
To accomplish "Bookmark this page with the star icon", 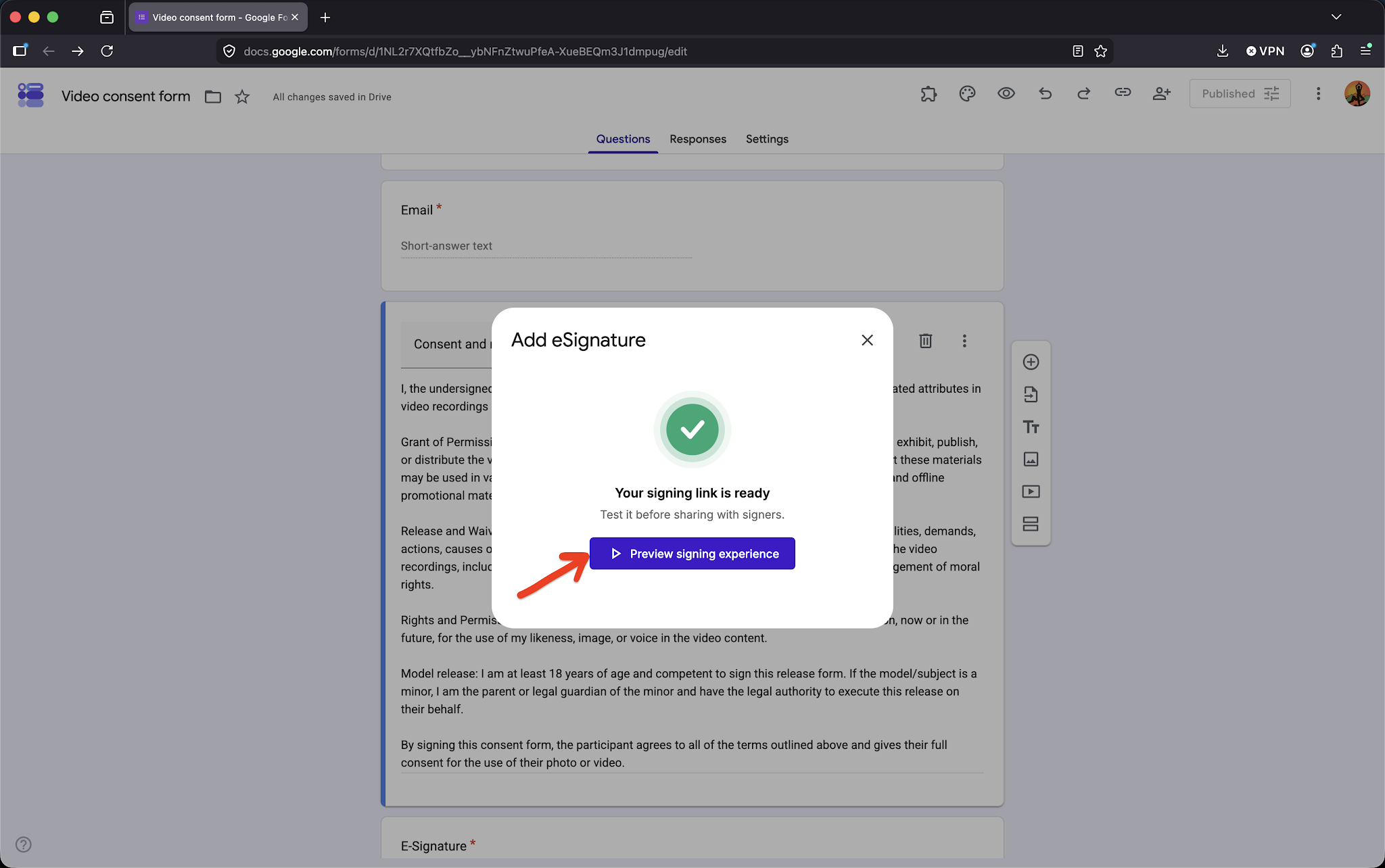I will tap(1101, 51).
